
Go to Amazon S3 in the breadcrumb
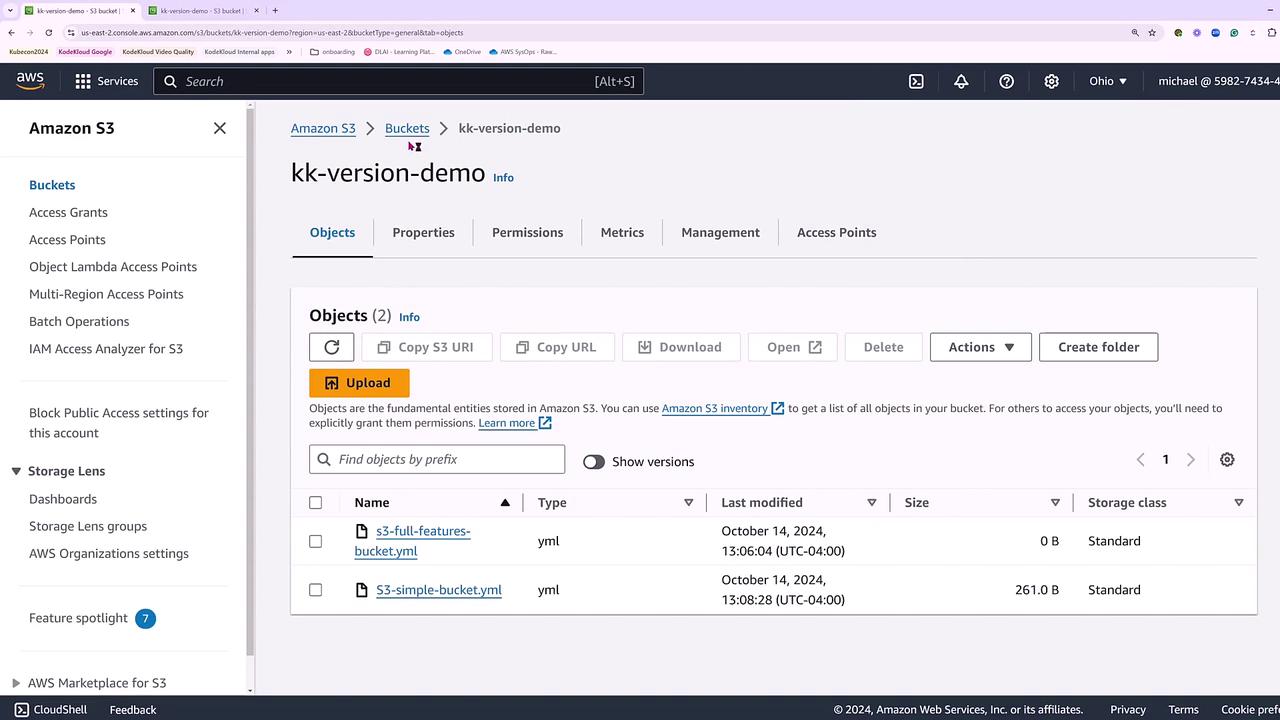323,128
